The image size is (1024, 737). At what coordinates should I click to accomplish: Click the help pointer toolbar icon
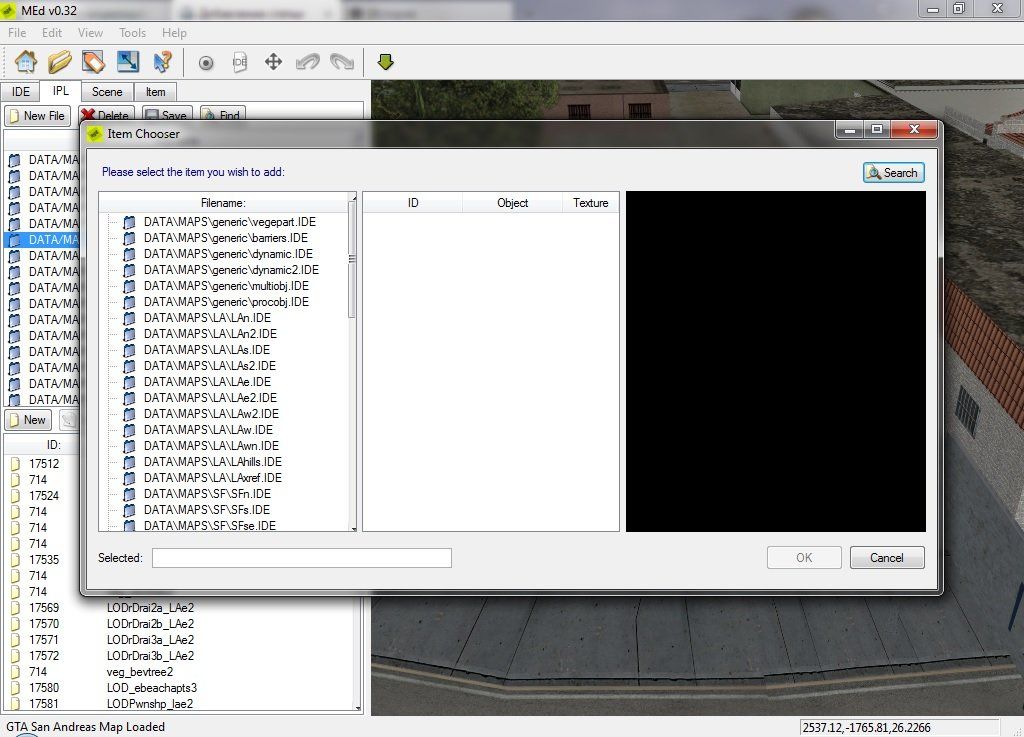click(x=162, y=62)
